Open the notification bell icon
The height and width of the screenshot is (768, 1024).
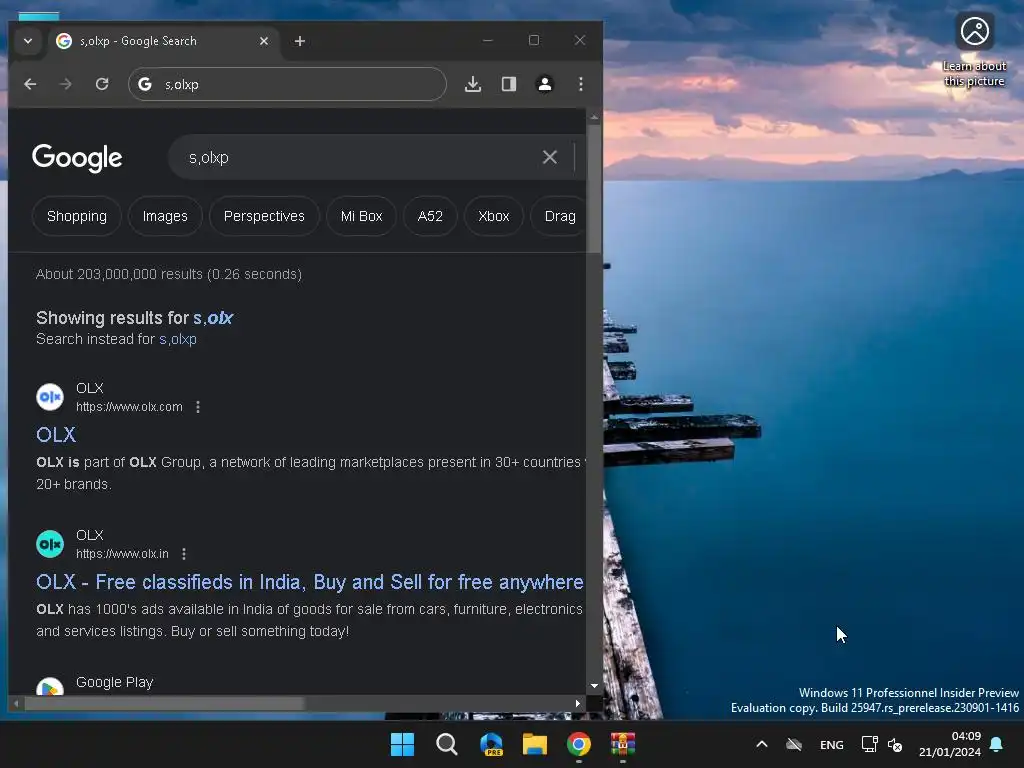(997, 744)
